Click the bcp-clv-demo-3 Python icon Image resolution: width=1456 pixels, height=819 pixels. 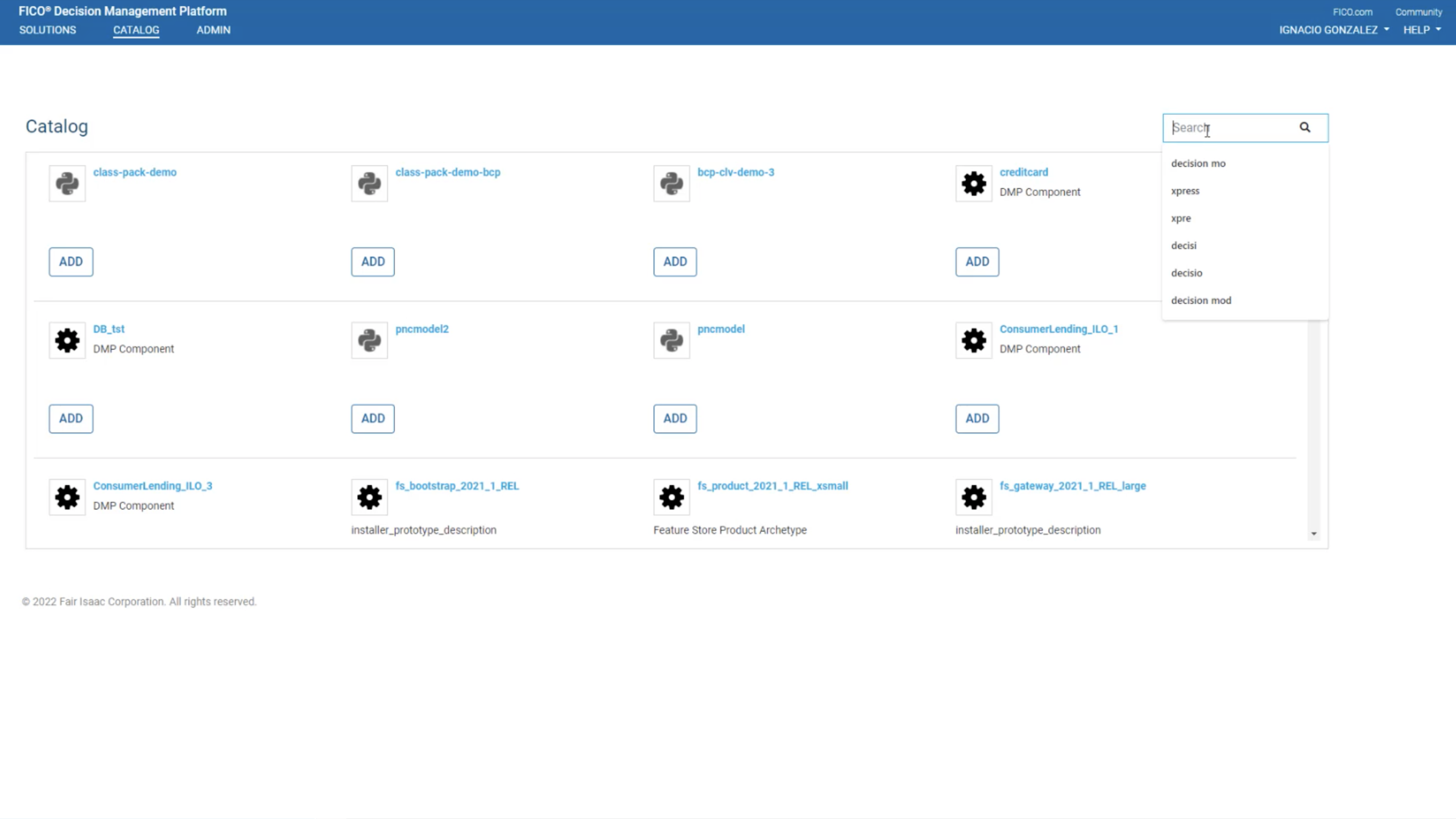pos(672,183)
